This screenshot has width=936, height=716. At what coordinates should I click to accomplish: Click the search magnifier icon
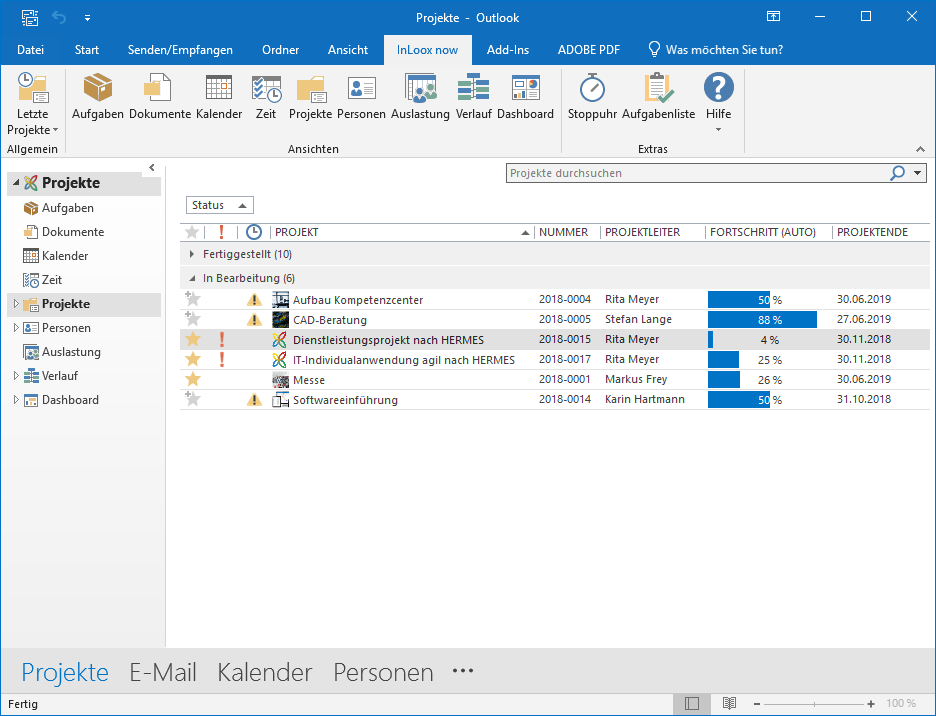tap(897, 173)
